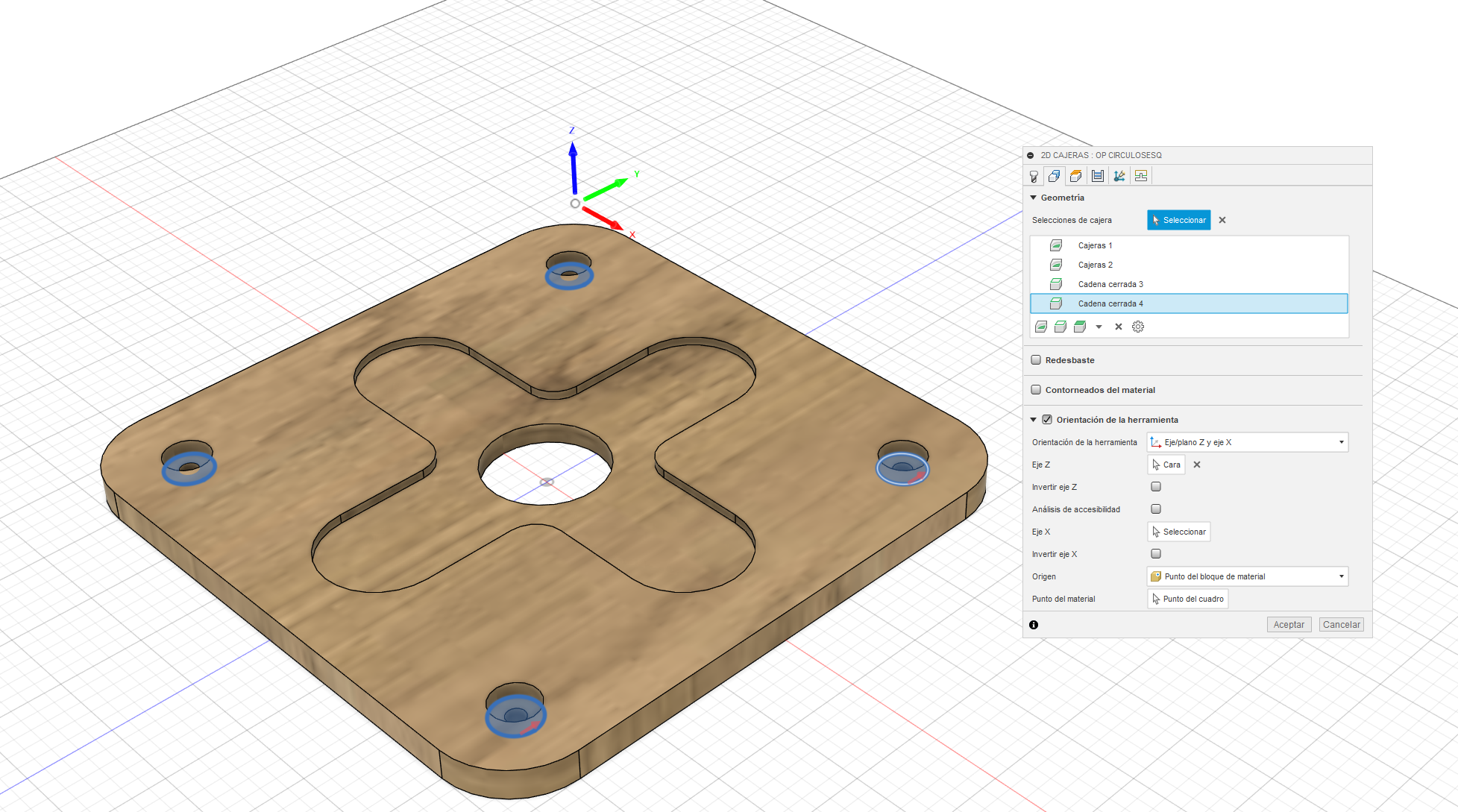Click the Punto del material label
The height and width of the screenshot is (812, 1458).
tap(1063, 599)
